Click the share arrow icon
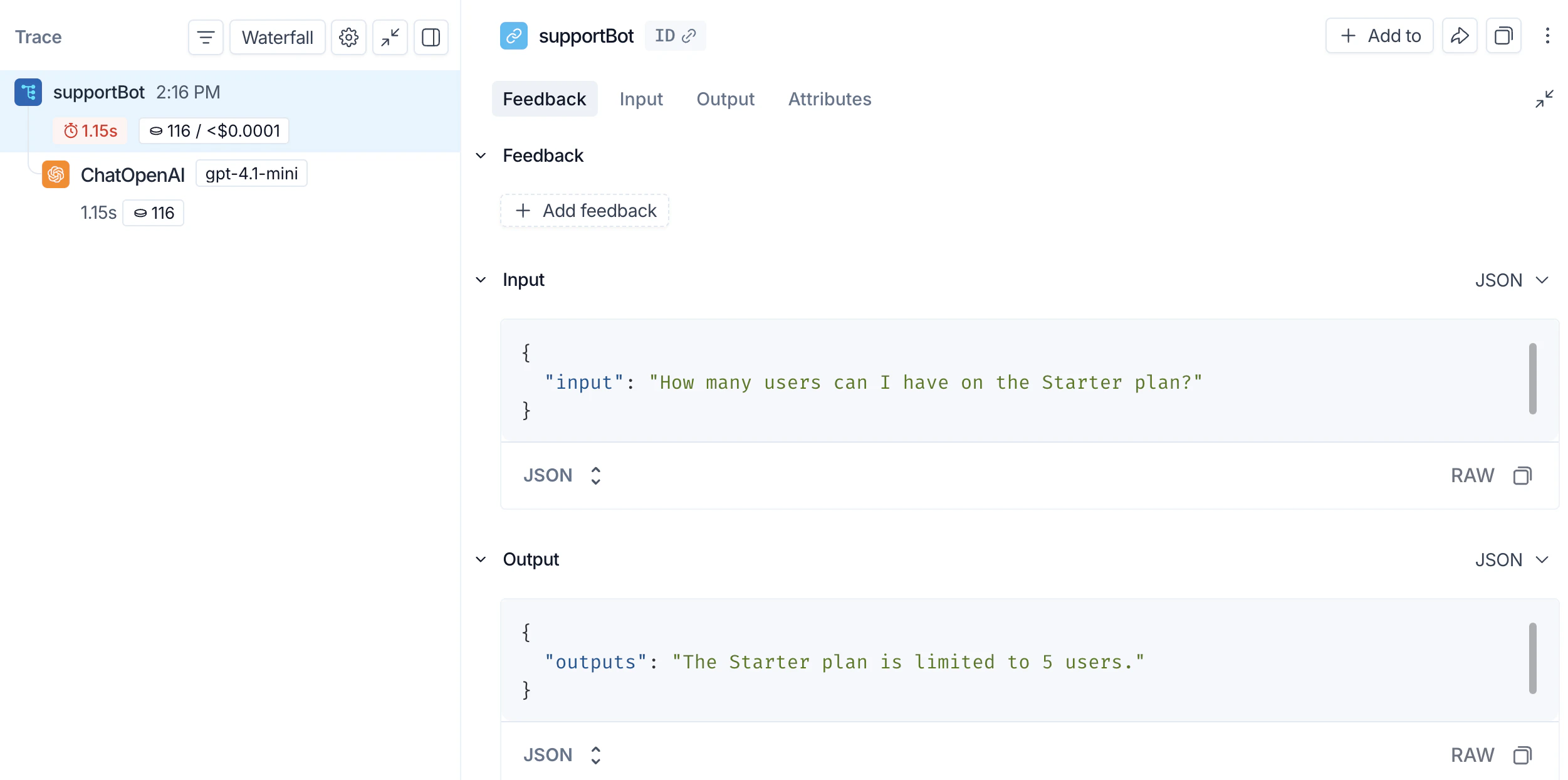 tap(1460, 36)
